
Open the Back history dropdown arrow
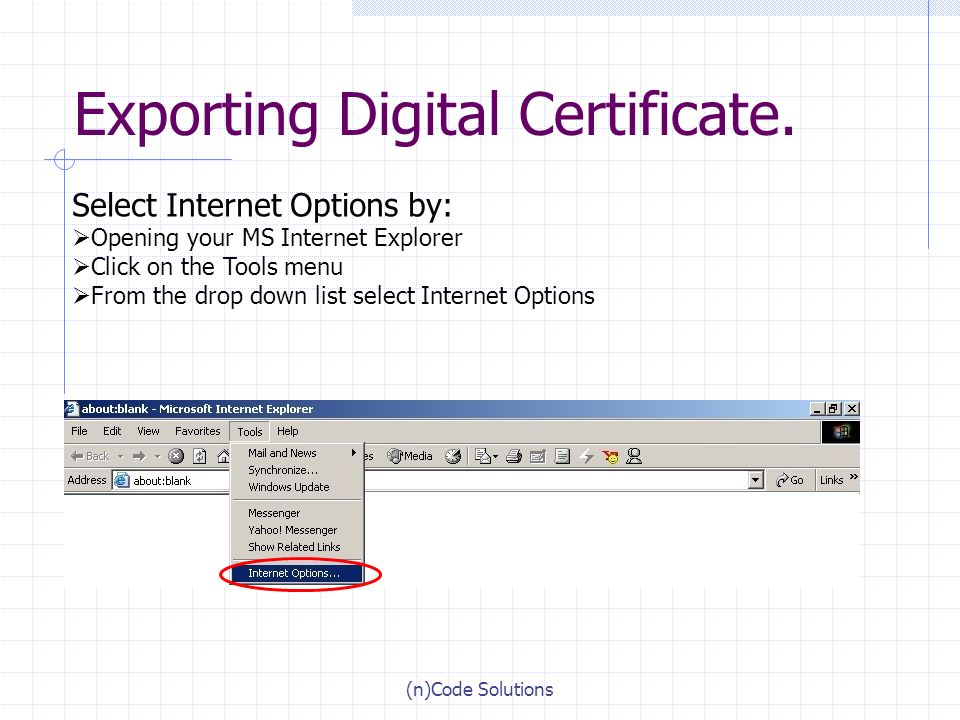point(121,456)
